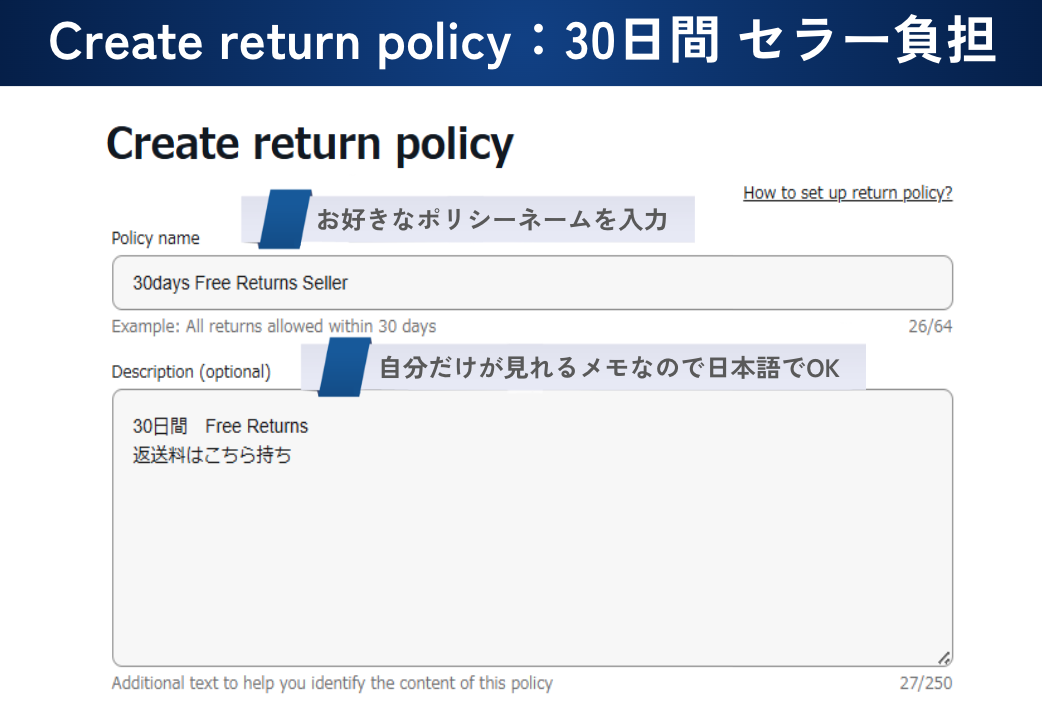
Task: Click the 'Example: All returns allowed within 30 days' hint
Action: tap(274, 326)
